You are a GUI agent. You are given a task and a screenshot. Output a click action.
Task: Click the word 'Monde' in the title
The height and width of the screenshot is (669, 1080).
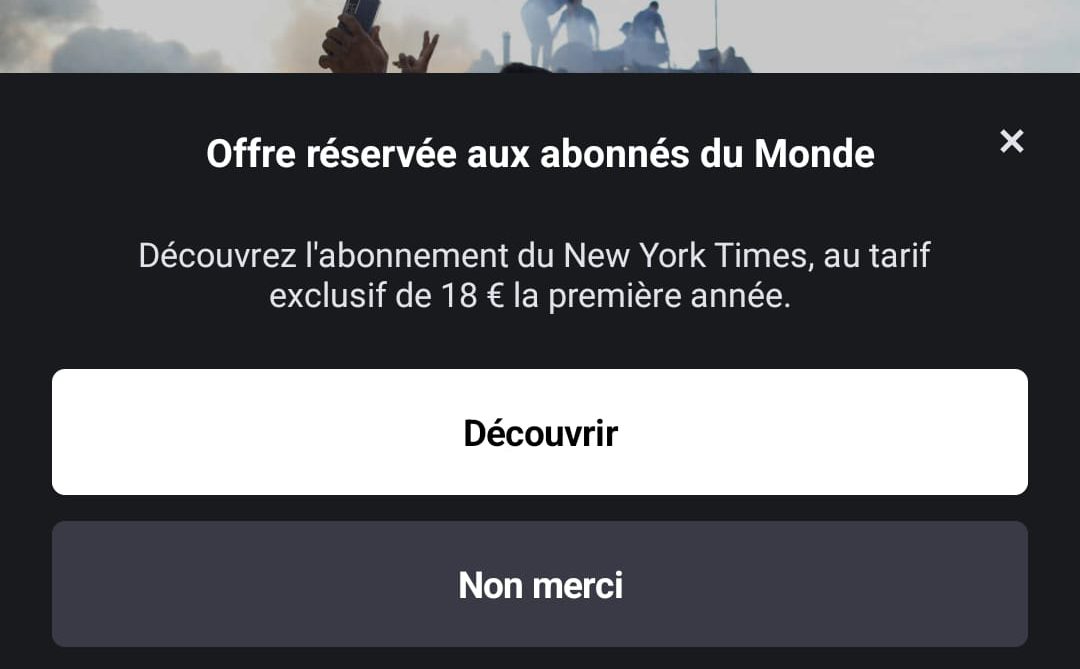point(814,154)
